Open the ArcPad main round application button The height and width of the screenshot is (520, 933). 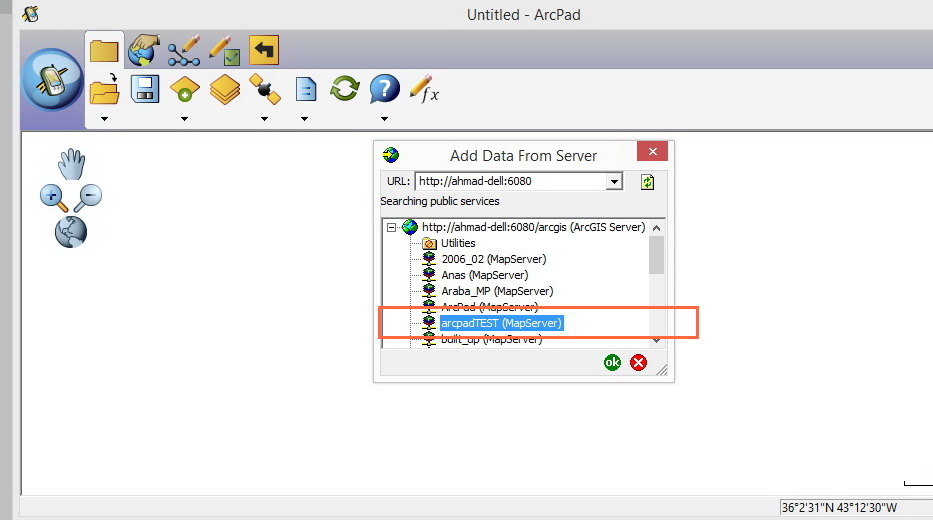point(52,80)
